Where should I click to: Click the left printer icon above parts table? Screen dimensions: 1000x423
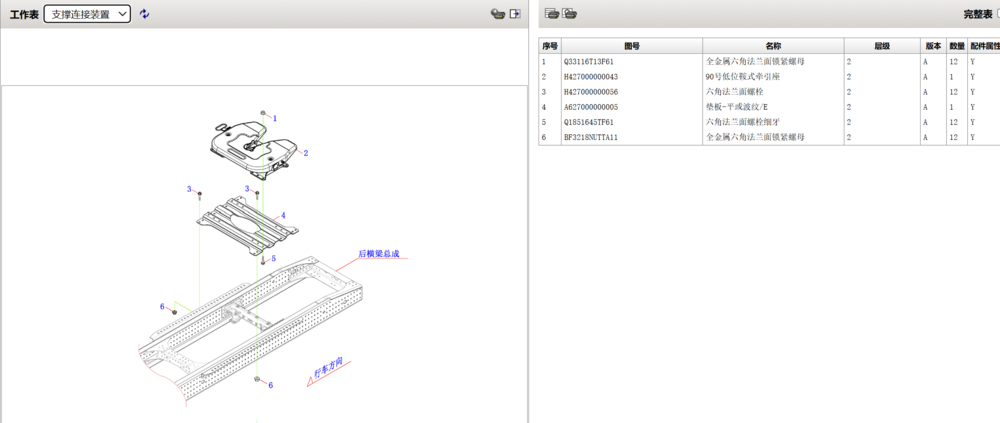551,14
